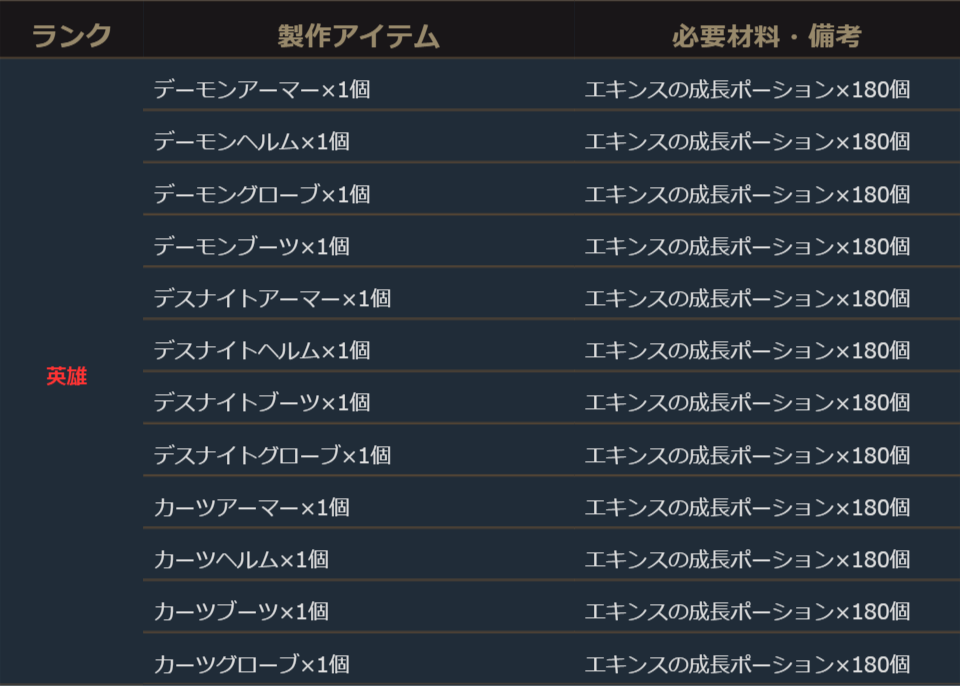This screenshot has width=960, height=686.
Task: Click the required material cell for デーモンアーマー
Action: click(x=747, y=89)
